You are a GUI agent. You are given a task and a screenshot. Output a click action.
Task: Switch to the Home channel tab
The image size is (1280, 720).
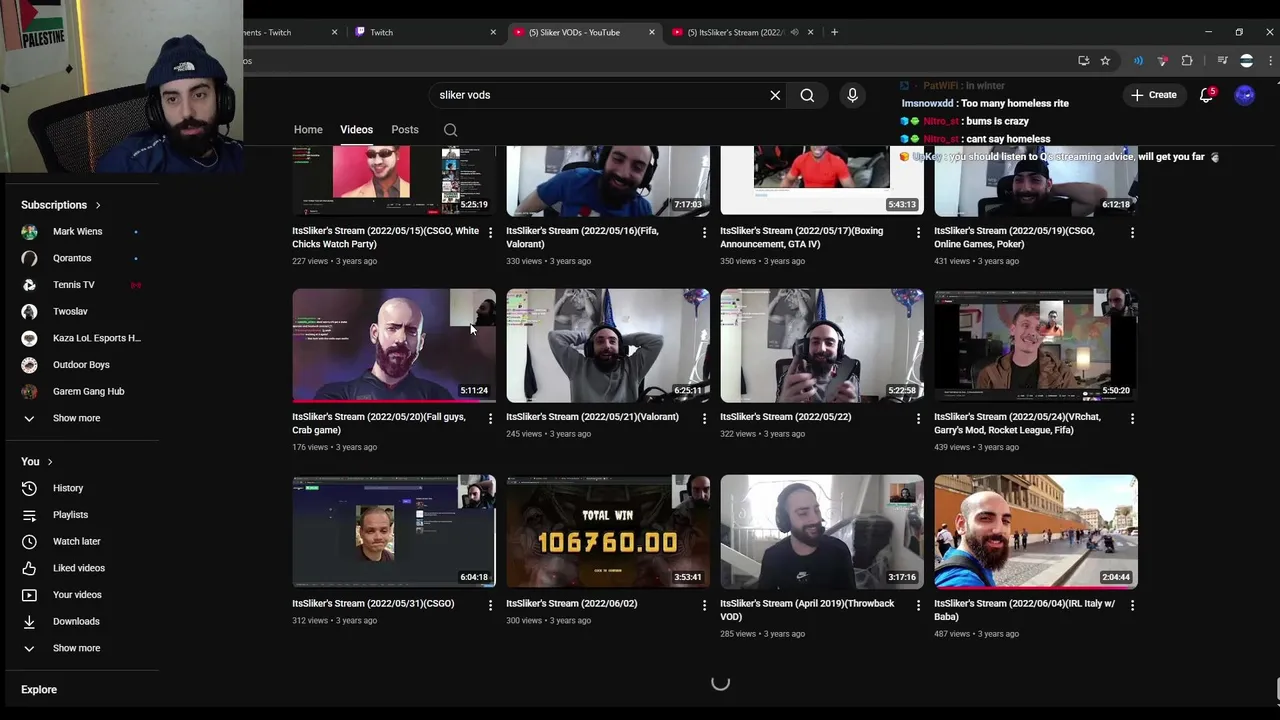pos(308,130)
